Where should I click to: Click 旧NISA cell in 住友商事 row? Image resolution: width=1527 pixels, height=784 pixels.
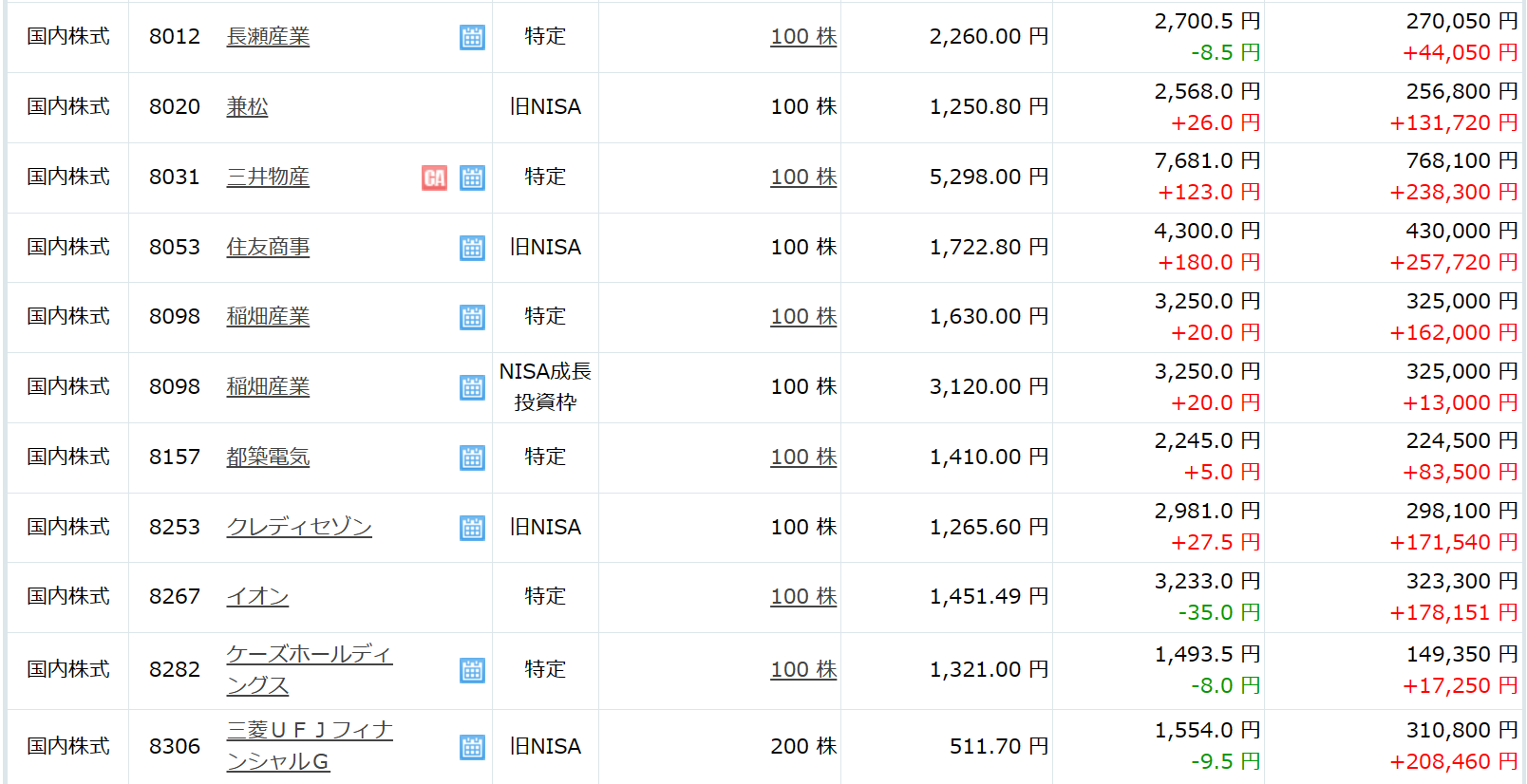[x=545, y=247]
